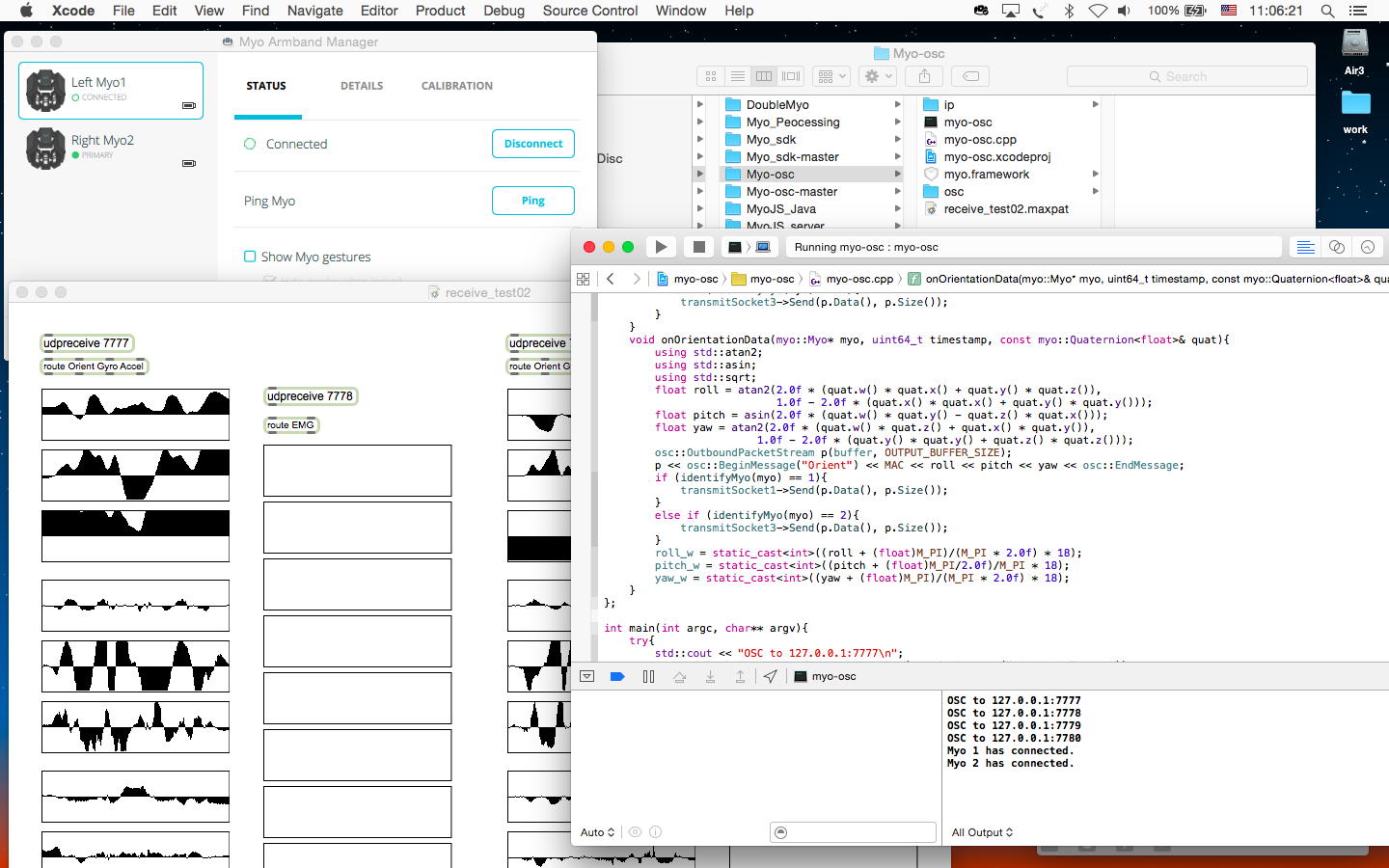
Task: Switch to the Calibration tab
Action: [456, 86]
